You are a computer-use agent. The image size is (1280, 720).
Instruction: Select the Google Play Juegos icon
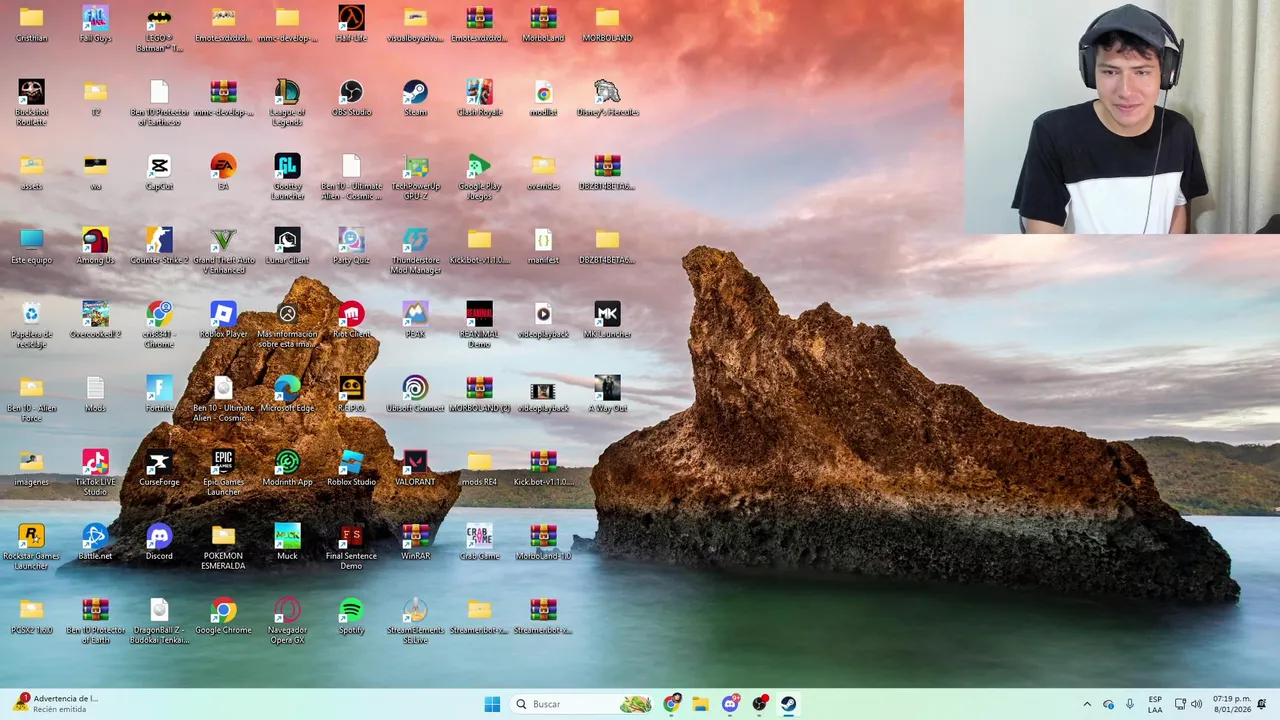479,177
